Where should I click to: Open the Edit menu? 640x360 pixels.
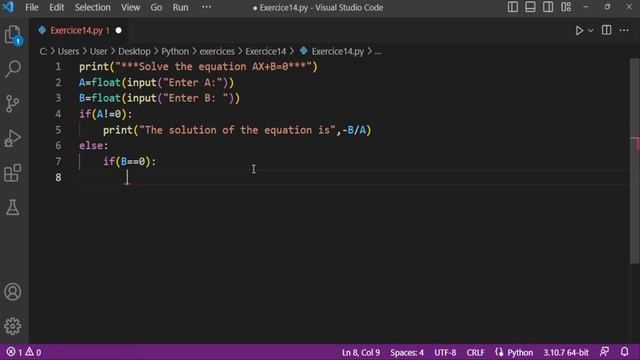point(56,7)
